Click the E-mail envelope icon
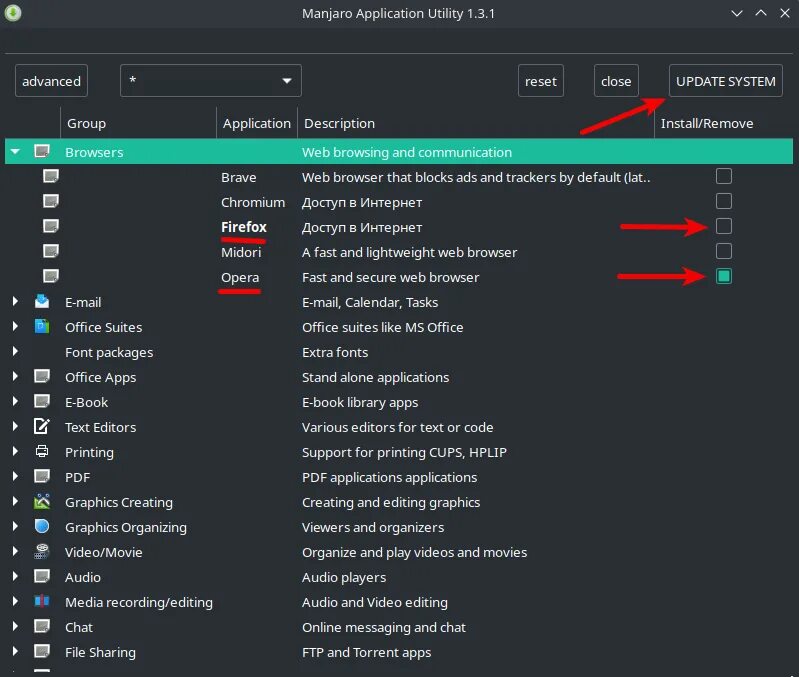Screen dimensions: 799x677 [42, 301]
